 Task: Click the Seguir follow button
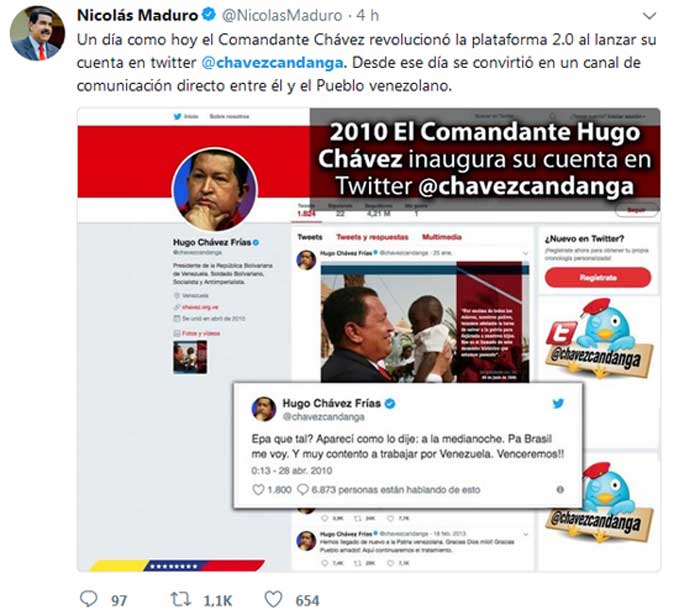coord(636,210)
